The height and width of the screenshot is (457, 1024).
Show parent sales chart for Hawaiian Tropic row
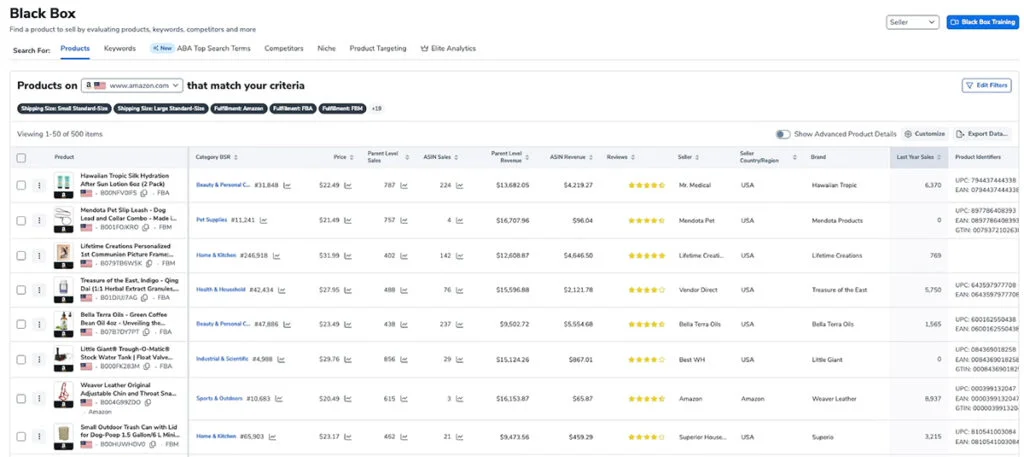404,185
